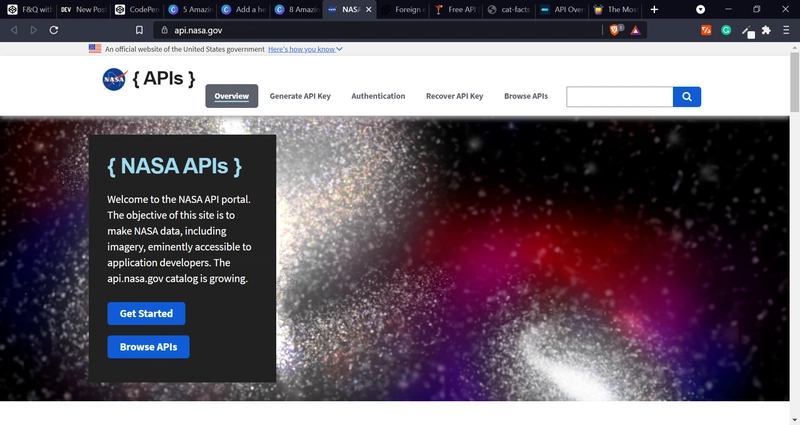The width and height of the screenshot is (800, 425).
Task: Switch to the "Foreign" tab
Action: pos(403,9)
